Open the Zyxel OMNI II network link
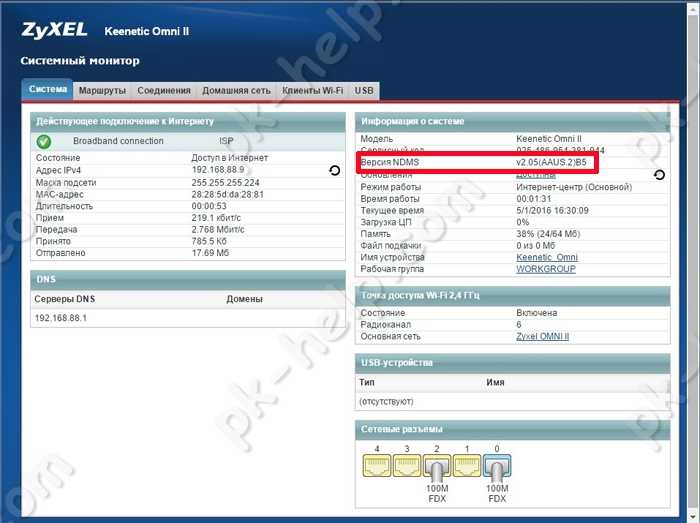Image resolution: width=700 pixels, height=523 pixels. [x=542, y=336]
